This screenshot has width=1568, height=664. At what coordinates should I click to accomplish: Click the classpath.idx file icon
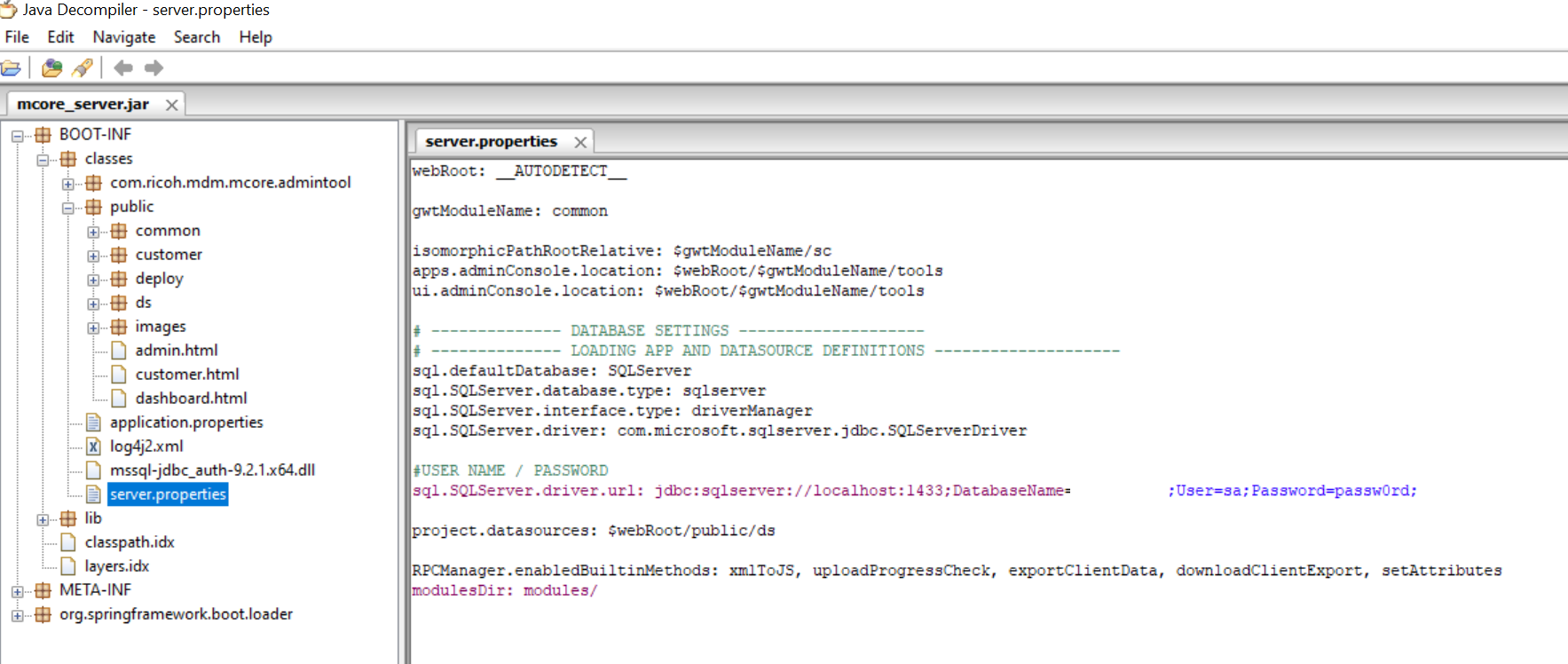[x=68, y=542]
